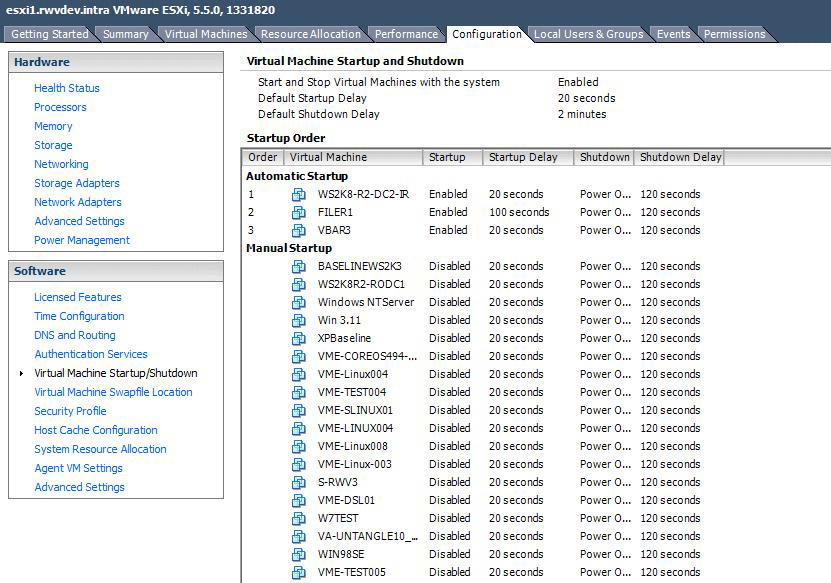Open the Host Cache Configuration link
This screenshot has height=583, width=831.
click(95, 430)
